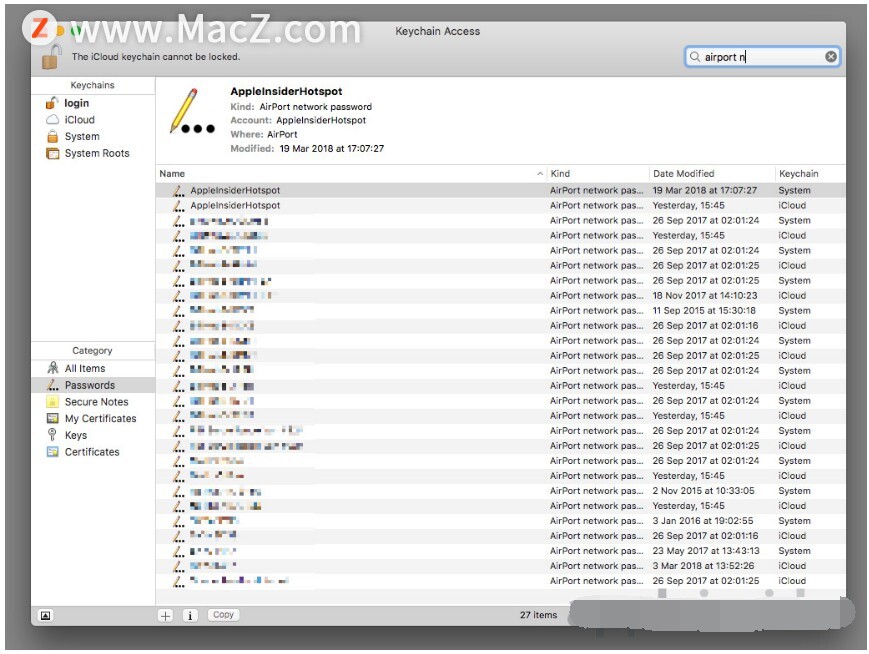Viewport: 869px width, 654px height.
Task: Click the open padlock icon in the toolbar
Action: pos(50,57)
